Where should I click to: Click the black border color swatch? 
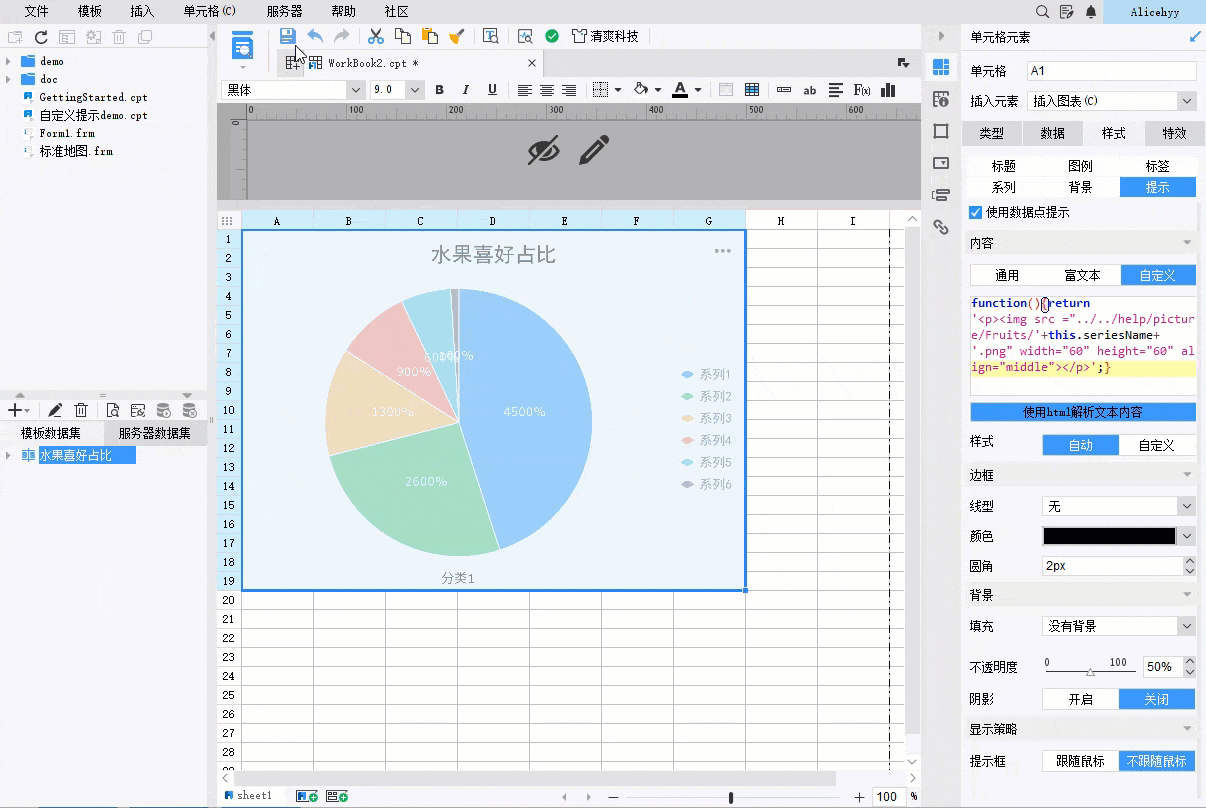pos(1110,536)
